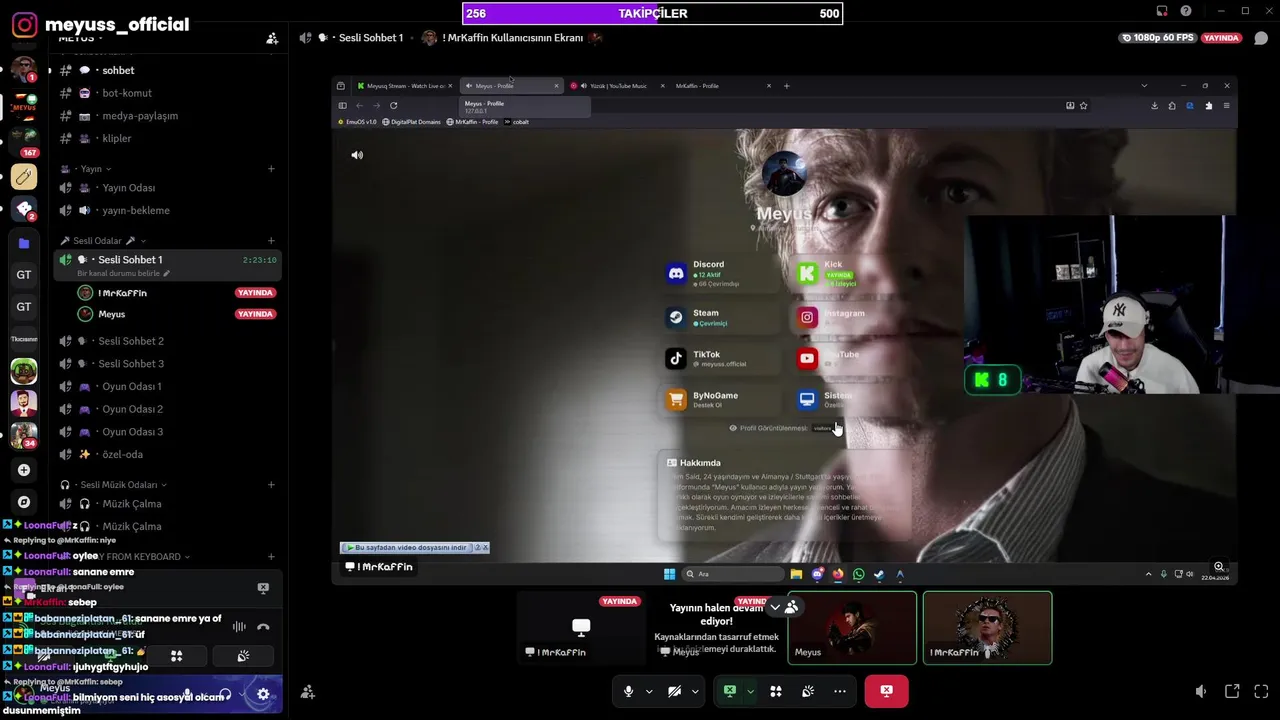Open the ByNoGame link card on profile page
The height and width of the screenshot is (720, 1280).
click(722, 399)
